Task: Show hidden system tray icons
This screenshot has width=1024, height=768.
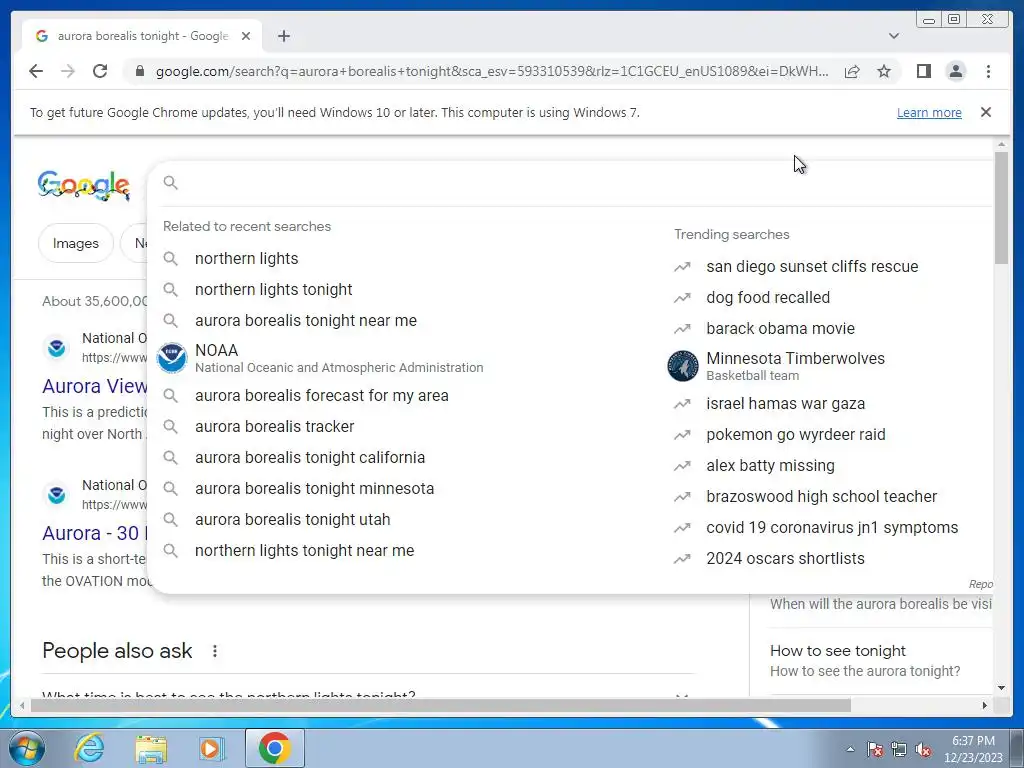Action: click(850, 749)
